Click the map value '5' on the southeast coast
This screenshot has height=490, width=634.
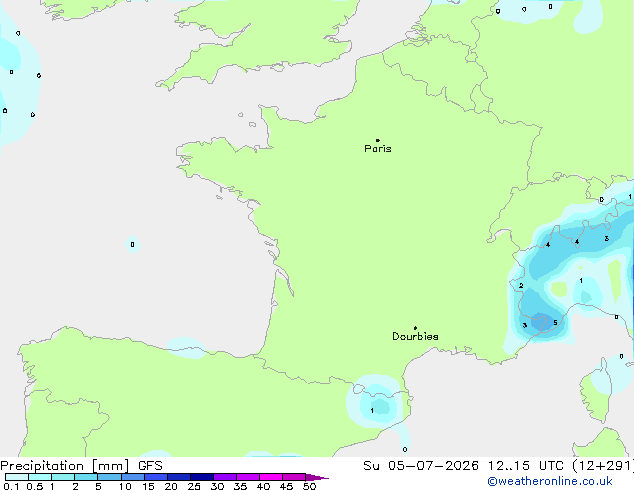pos(555,323)
